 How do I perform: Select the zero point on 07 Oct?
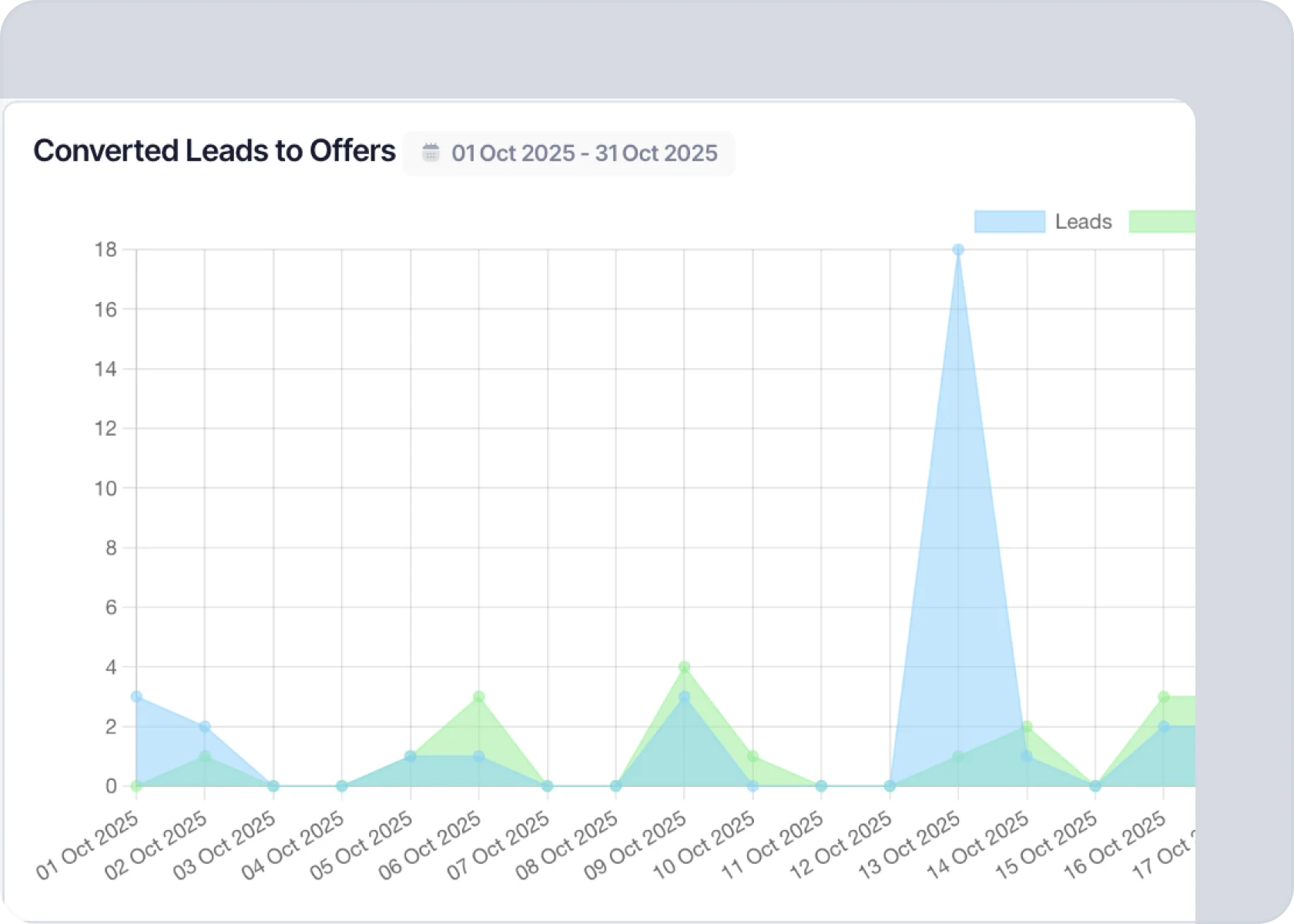pyautogui.click(x=548, y=786)
